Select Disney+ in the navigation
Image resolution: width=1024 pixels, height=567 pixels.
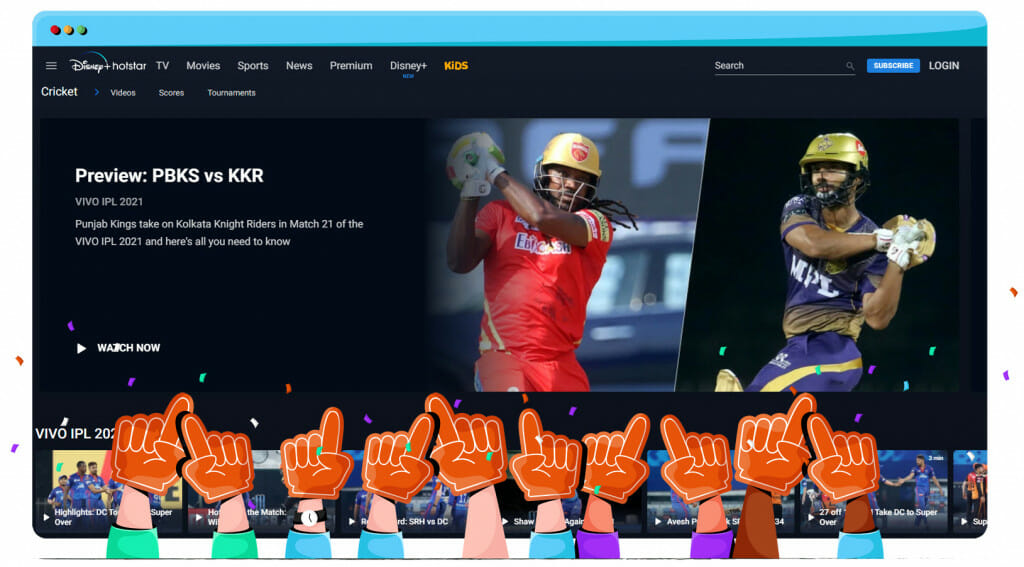(408, 65)
